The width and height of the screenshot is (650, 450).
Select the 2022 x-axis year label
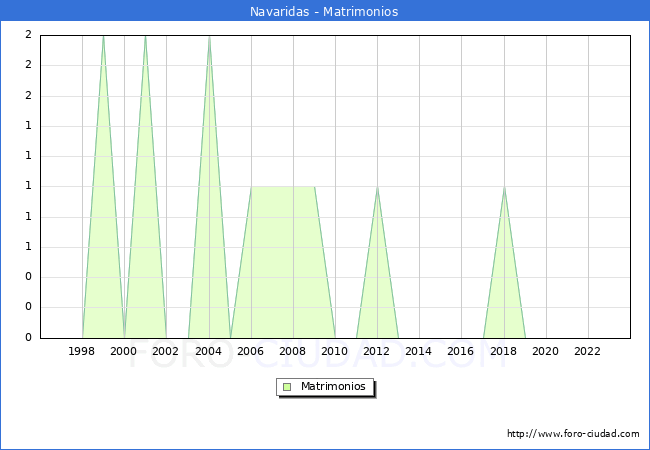[x=588, y=351]
